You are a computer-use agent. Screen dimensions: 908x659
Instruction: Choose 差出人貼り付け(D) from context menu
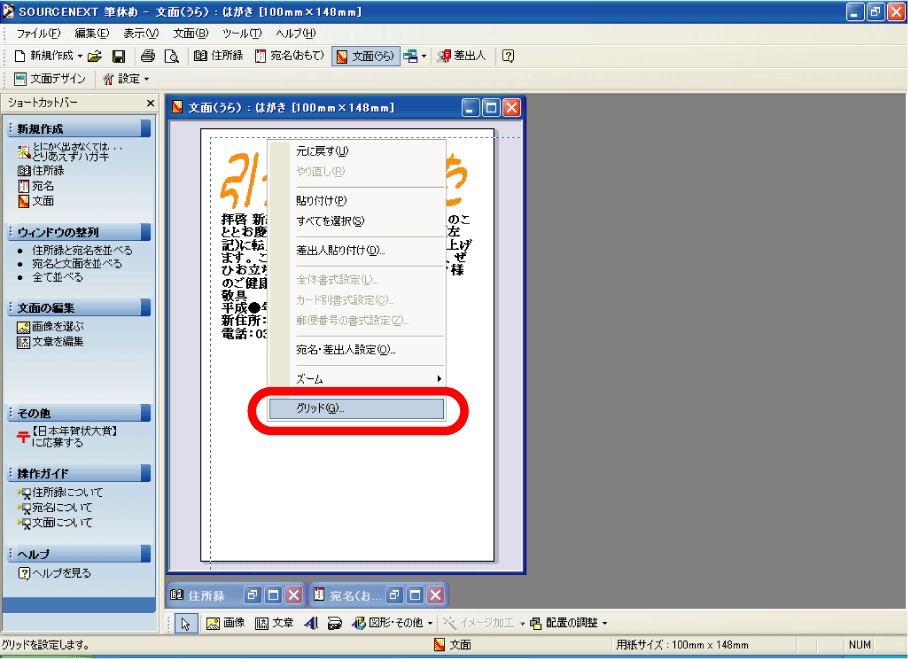(356, 250)
